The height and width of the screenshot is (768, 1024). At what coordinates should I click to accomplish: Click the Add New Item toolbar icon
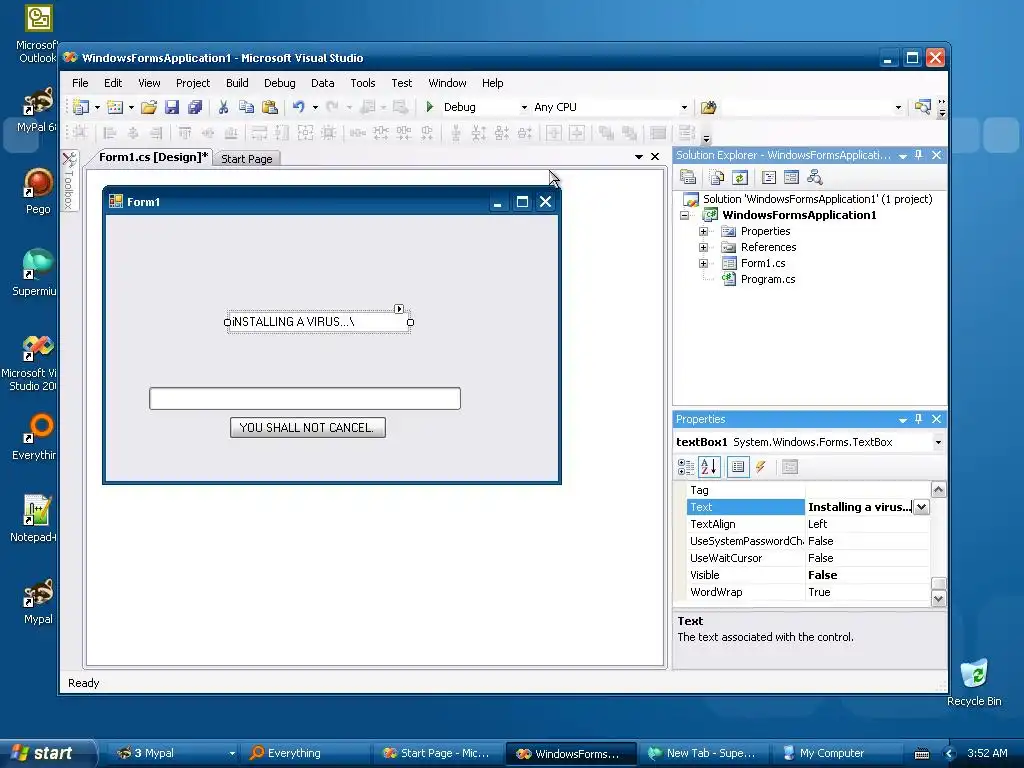(x=115, y=107)
